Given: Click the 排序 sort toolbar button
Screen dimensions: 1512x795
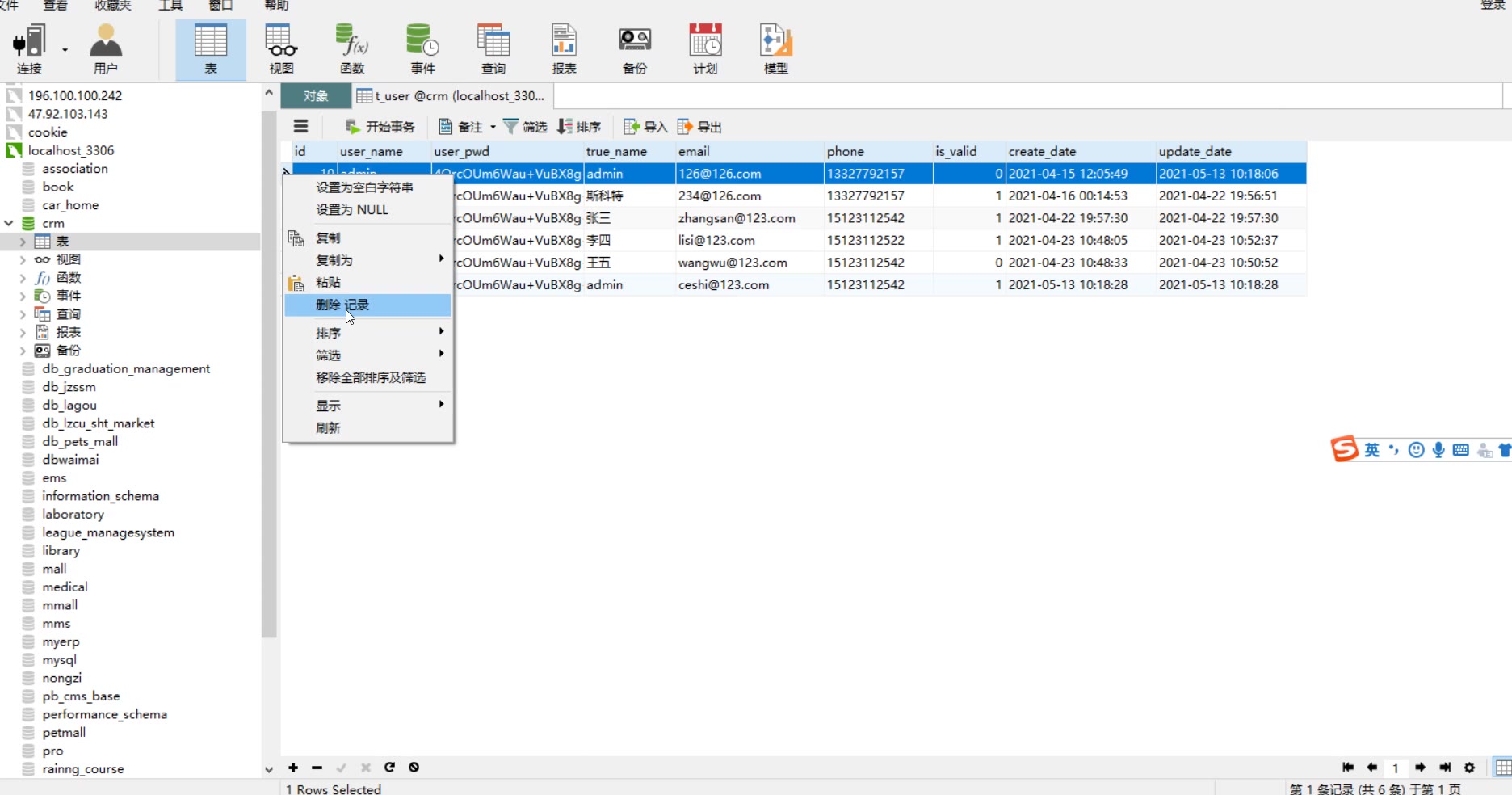Looking at the screenshot, I should click(x=579, y=127).
